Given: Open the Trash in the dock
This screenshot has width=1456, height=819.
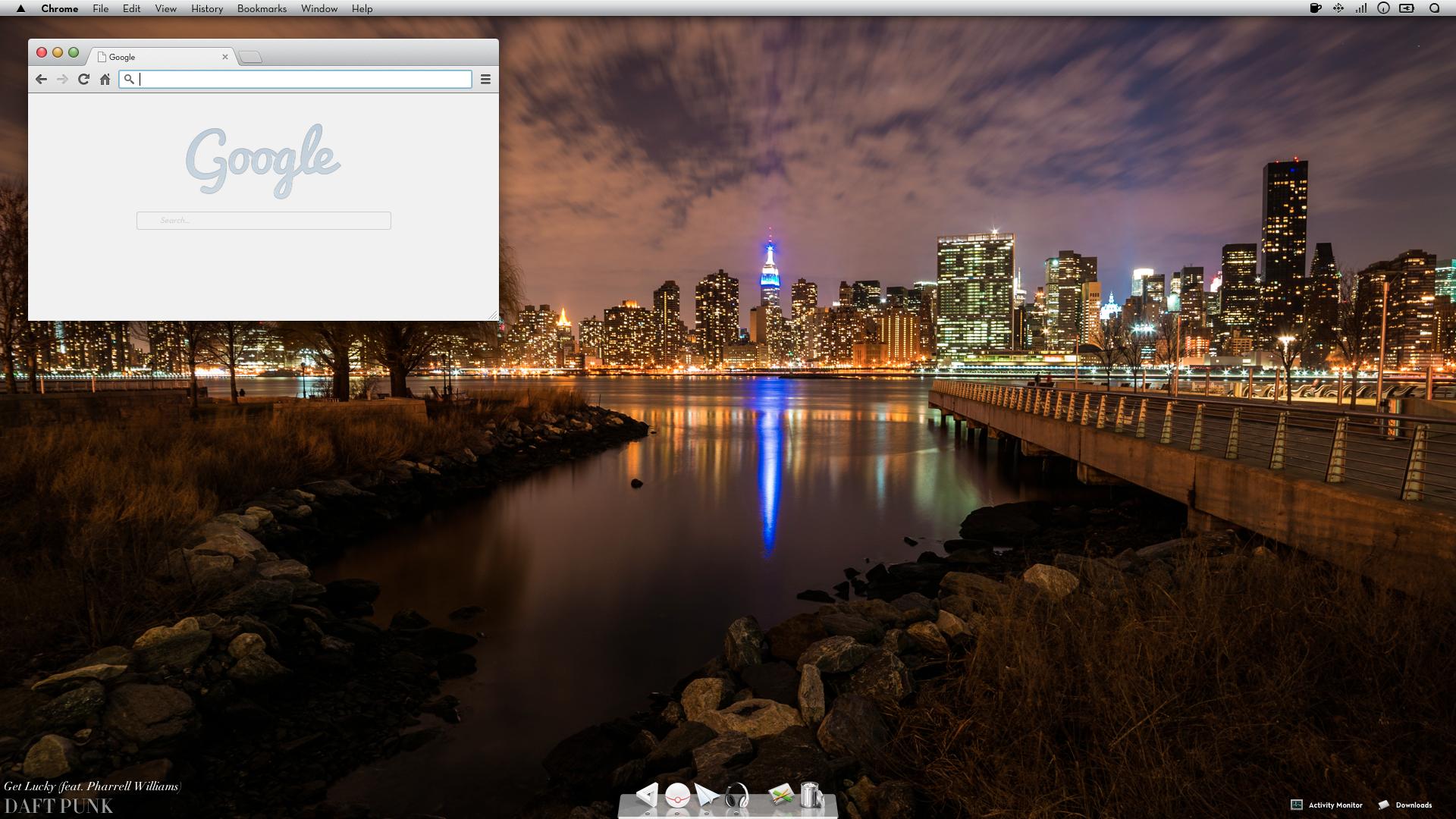Looking at the screenshot, I should [811, 795].
